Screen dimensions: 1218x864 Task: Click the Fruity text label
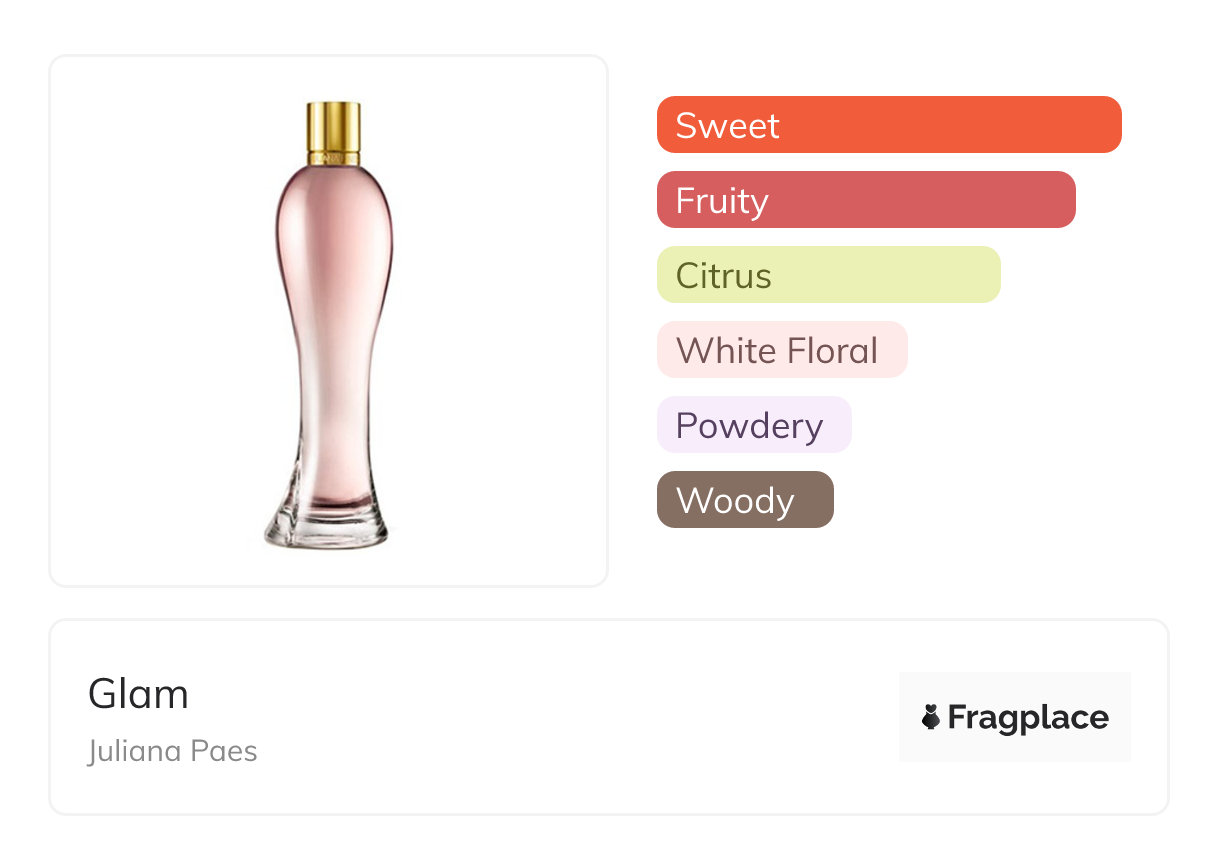721,200
